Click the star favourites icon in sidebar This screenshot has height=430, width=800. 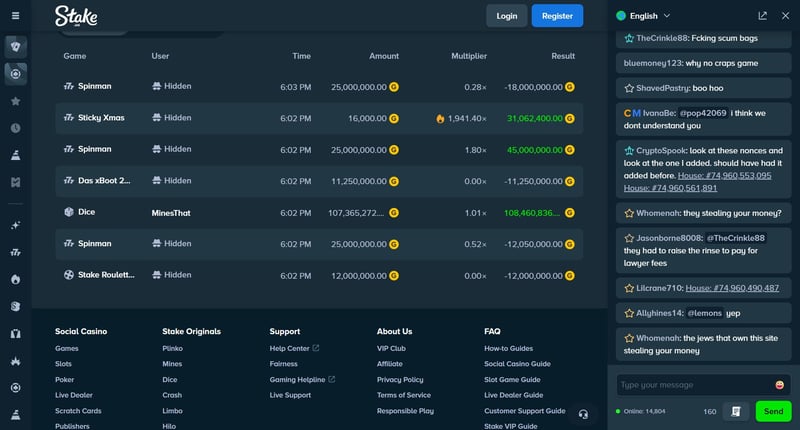point(15,101)
